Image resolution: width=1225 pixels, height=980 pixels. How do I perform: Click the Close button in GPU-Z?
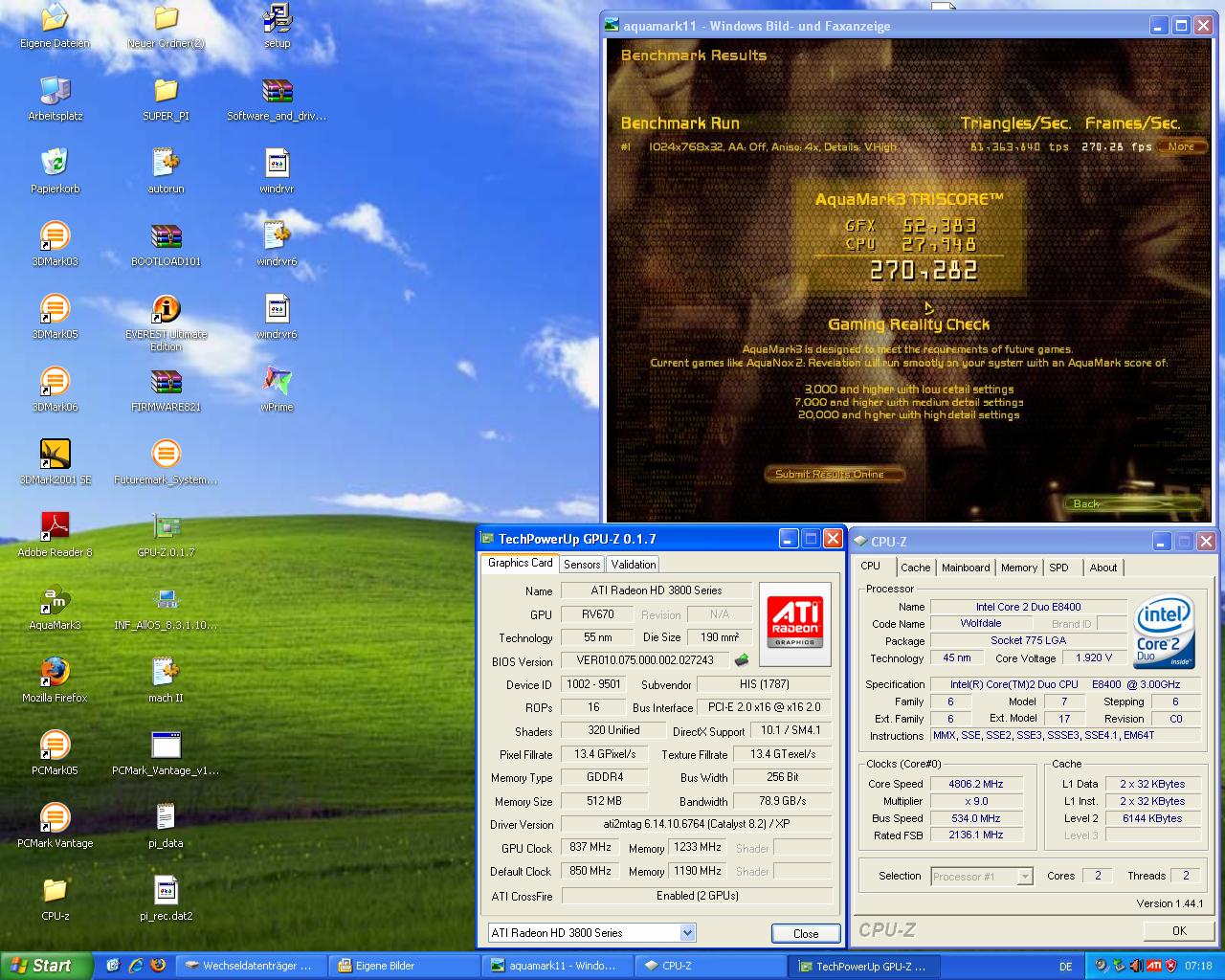[x=806, y=933]
